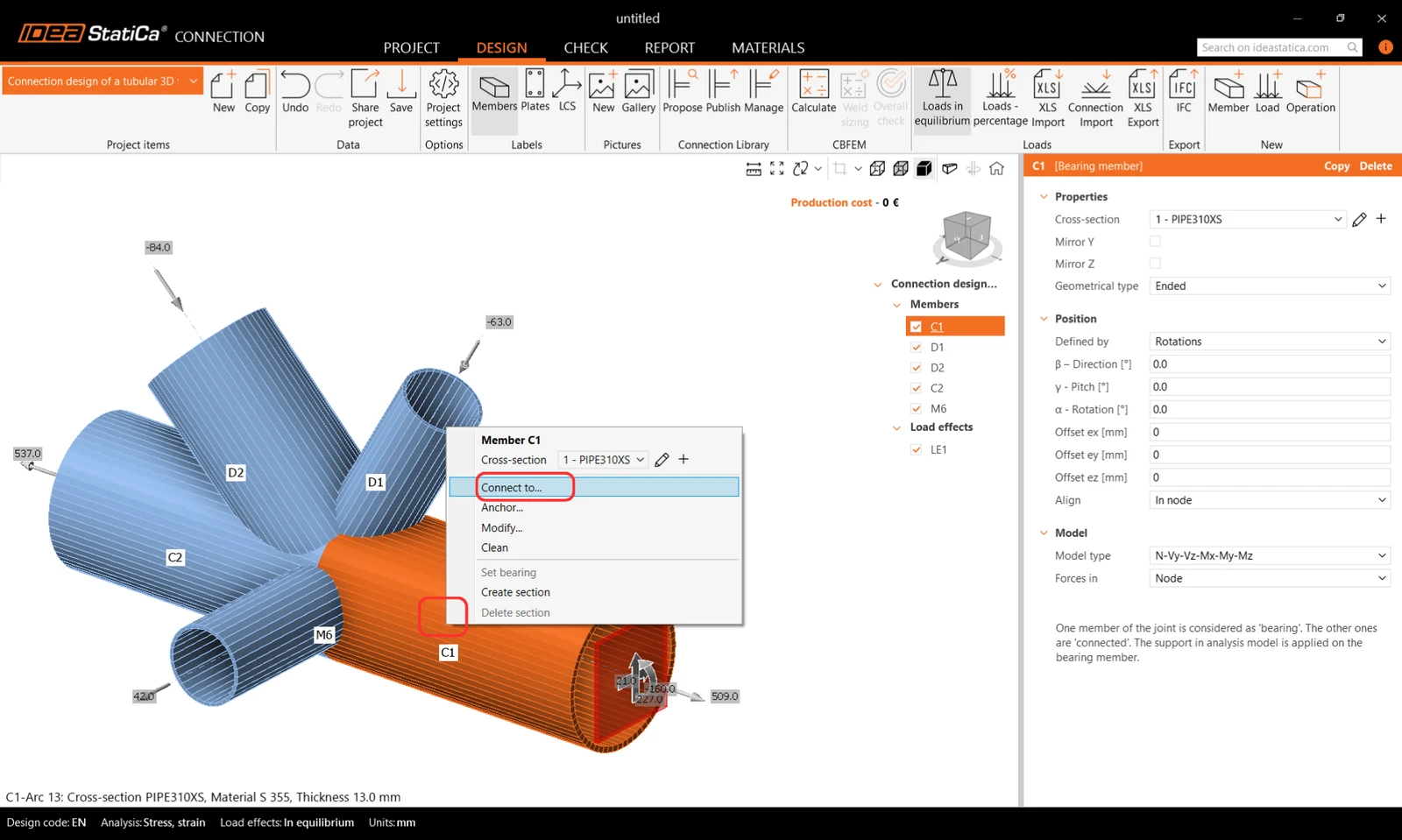This screenshot has height=840, width=1402.
Task: Open the Align dropdown
Action: (1270, 500)
